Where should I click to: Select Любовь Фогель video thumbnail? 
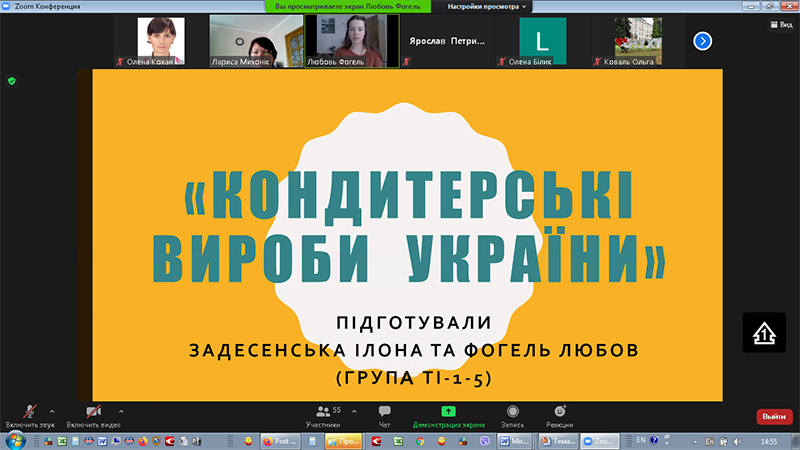tap(352, 41)
